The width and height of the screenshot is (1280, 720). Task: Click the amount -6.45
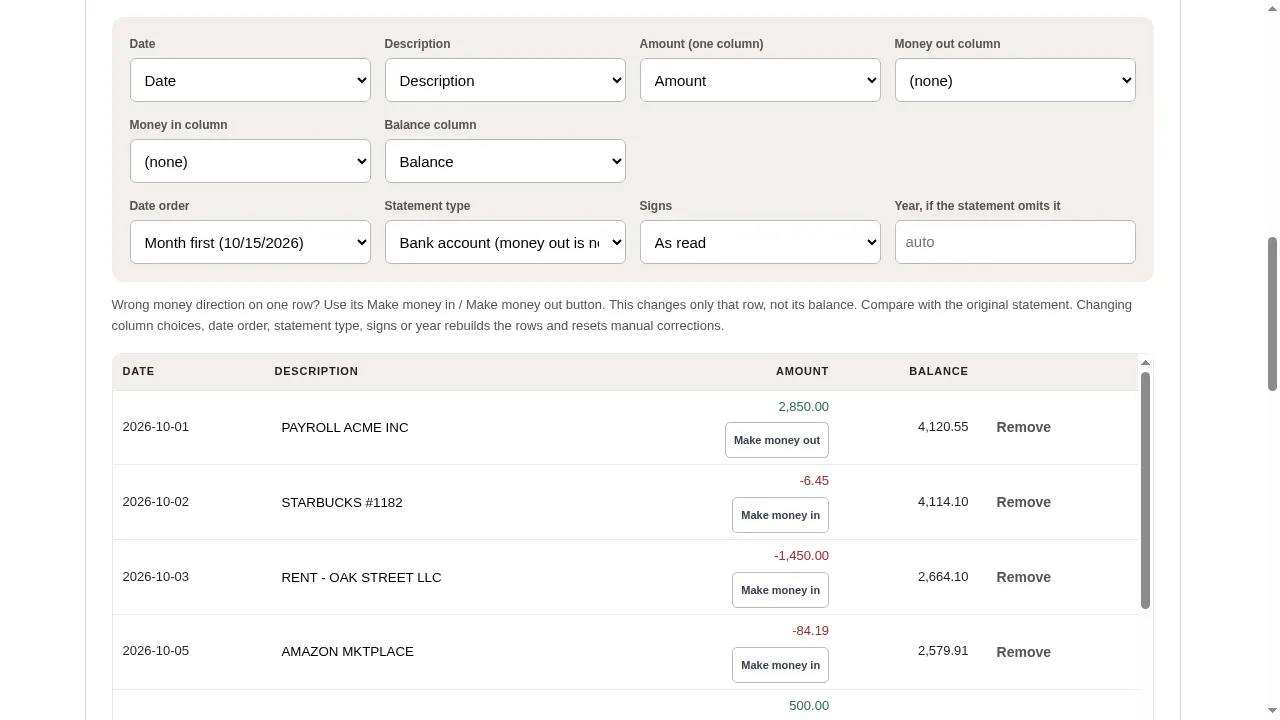pos(814,481)
